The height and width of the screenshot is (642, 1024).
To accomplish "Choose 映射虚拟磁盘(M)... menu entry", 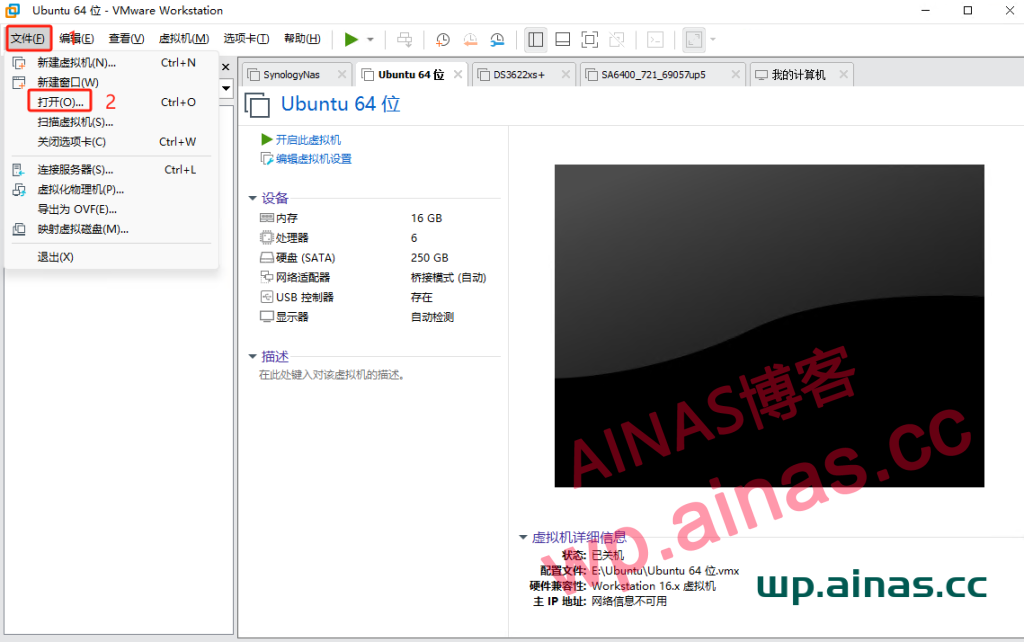I will click(111, 229).
